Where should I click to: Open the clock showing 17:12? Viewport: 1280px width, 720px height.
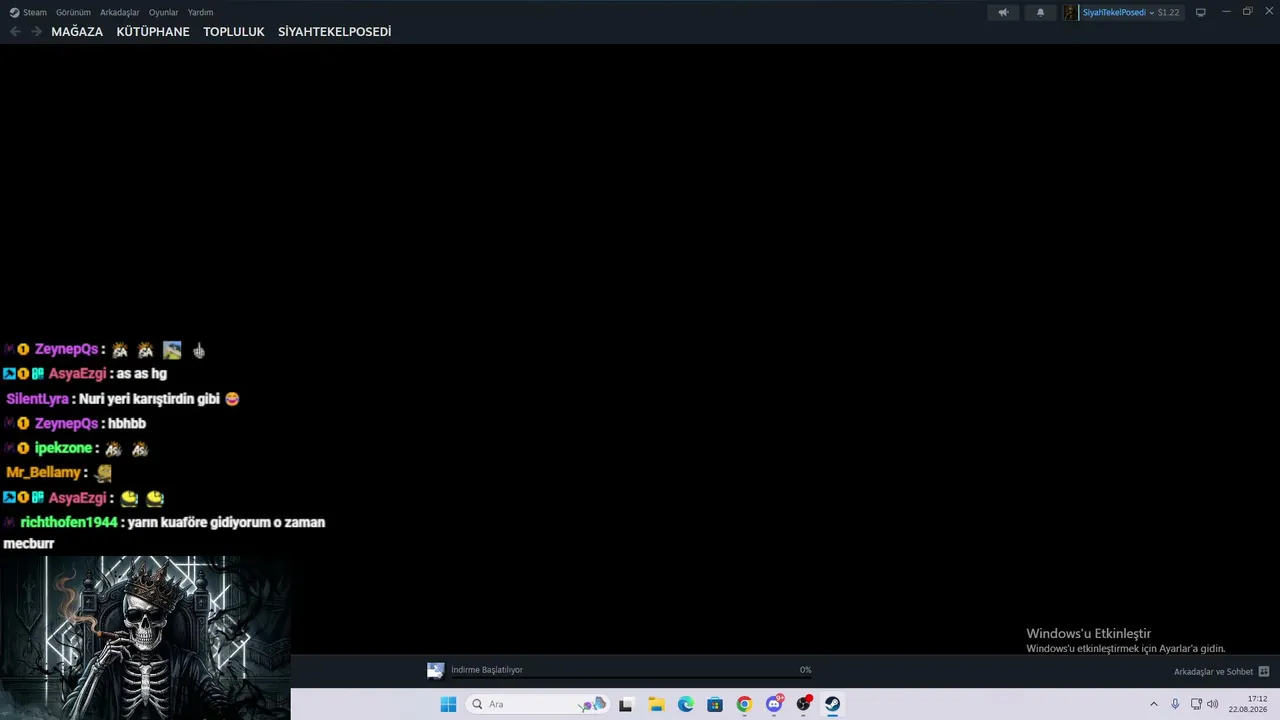pos(1248,704)
